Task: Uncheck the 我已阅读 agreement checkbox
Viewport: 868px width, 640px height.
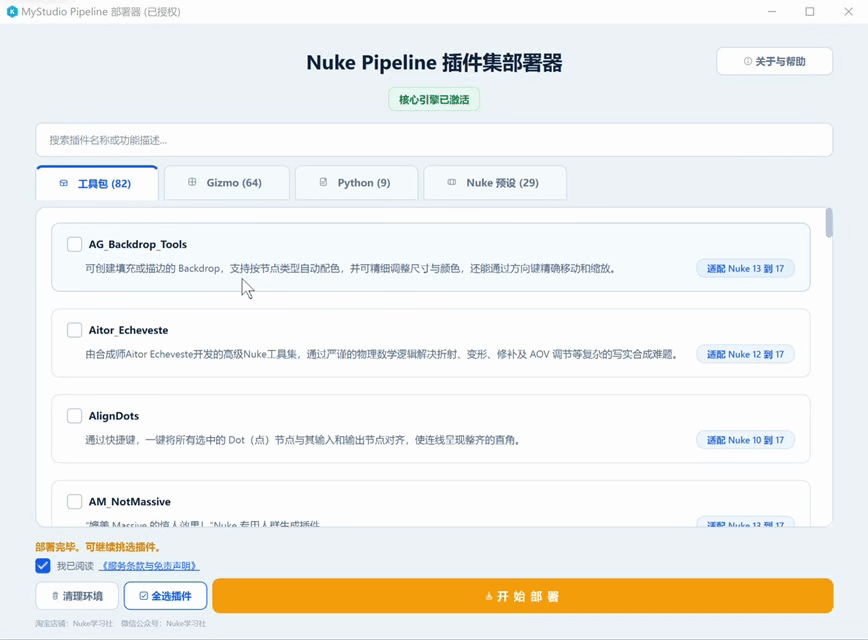Action: click(43, 566)
